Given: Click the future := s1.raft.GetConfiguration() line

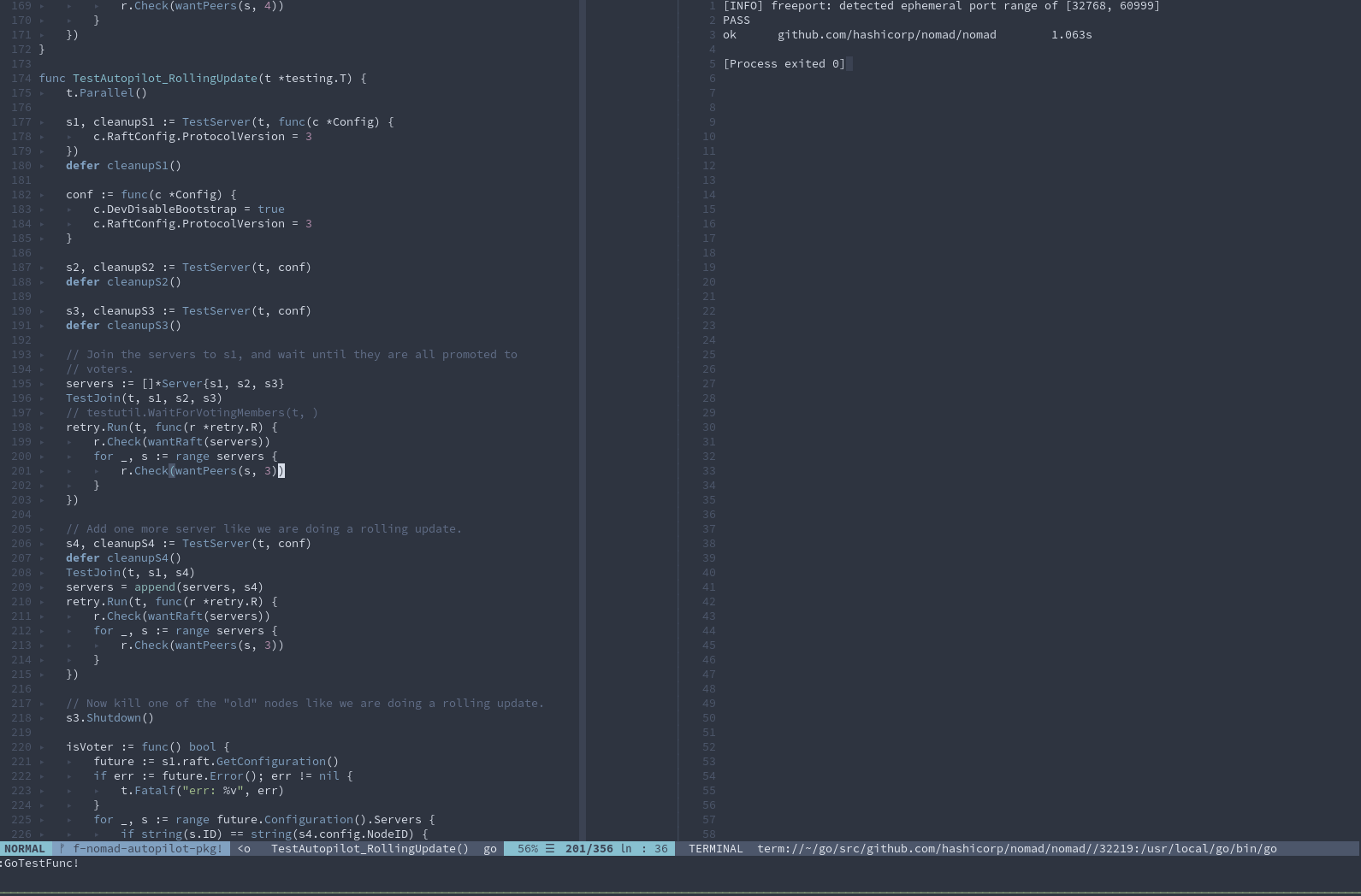Looking at the screenshot, I should (216, 762).
